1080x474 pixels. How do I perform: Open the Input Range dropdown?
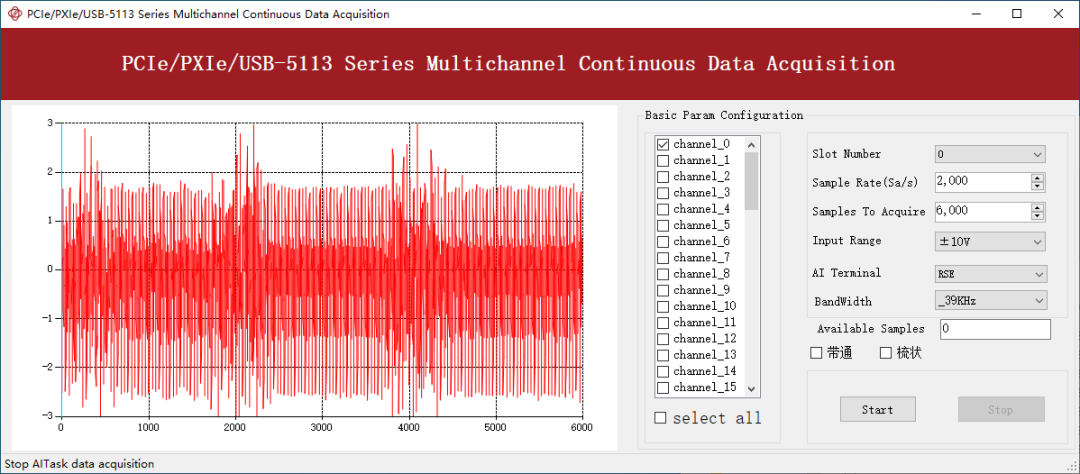tap(990, 242)
